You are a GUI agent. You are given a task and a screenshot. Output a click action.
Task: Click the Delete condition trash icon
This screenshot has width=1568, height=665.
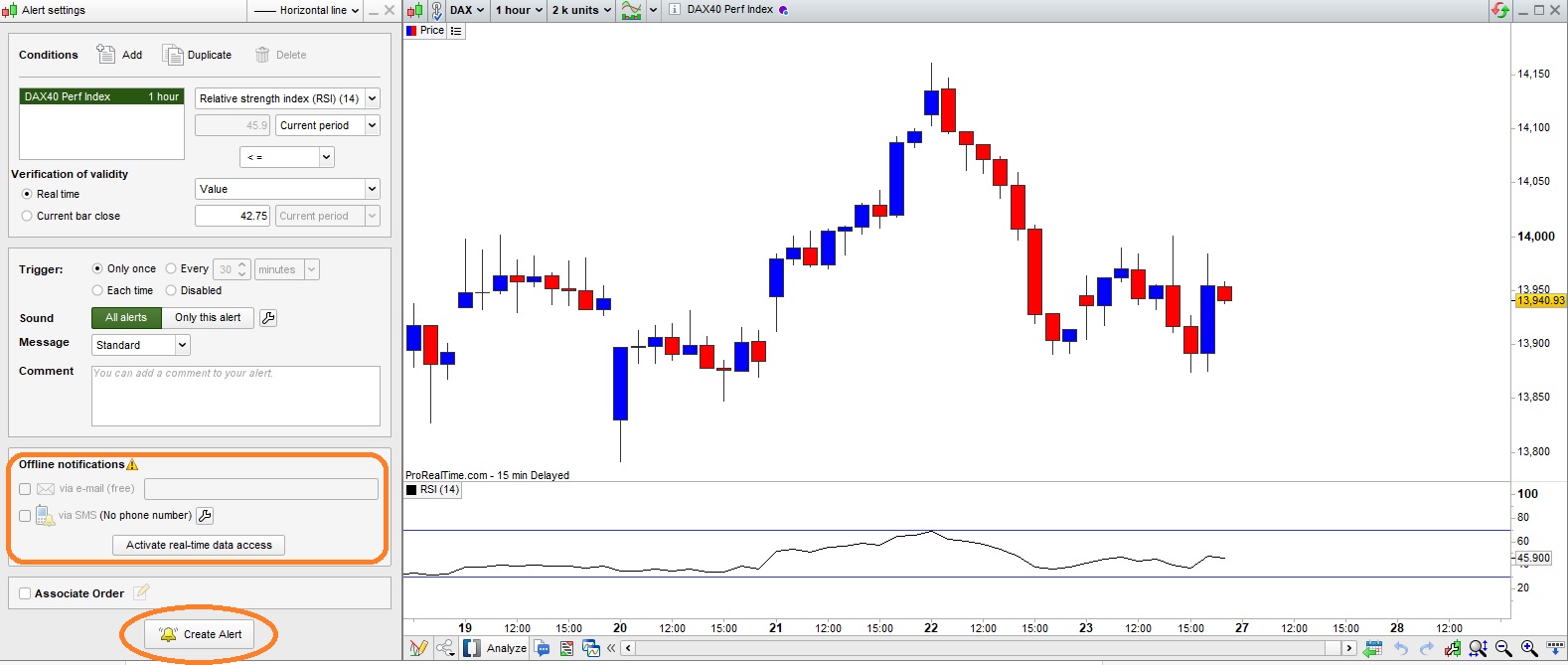(x=262, y=55)
